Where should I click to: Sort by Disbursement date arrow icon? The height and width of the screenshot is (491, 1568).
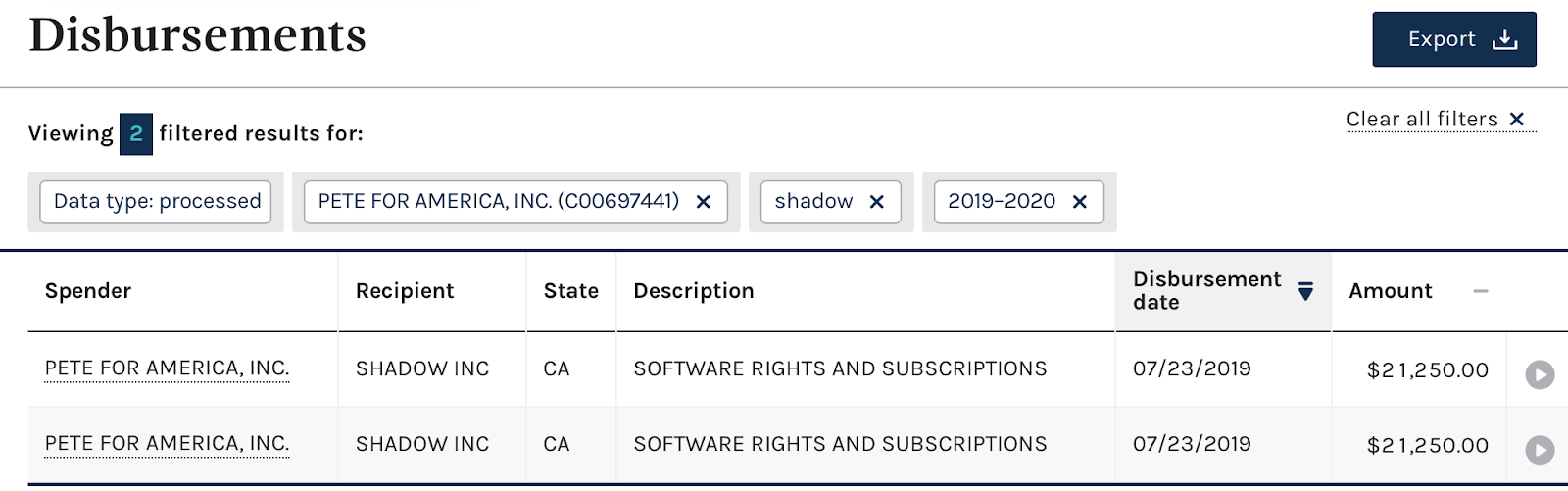[x=1305, y=291]
